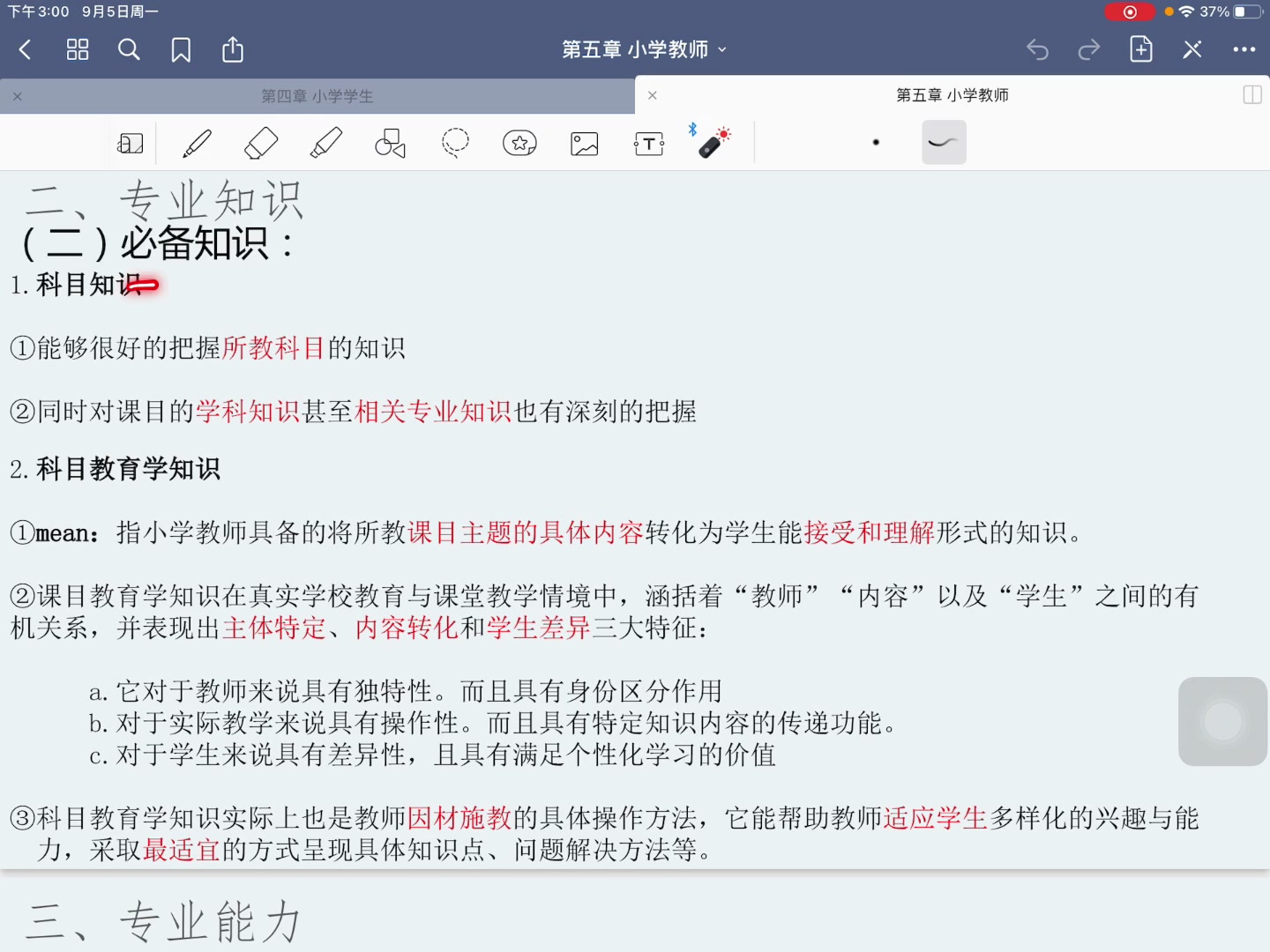Bookmark the current page
This screenshot has height=952, width=1270.
click(x=181, y=49)
